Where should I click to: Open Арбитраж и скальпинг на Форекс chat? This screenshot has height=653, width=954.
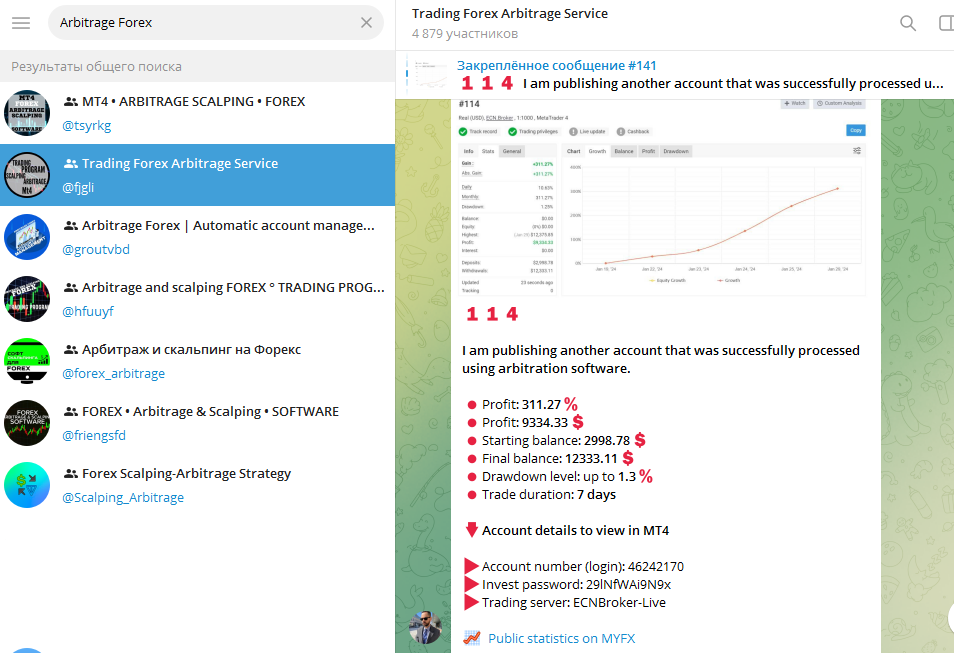coord(197,361)
